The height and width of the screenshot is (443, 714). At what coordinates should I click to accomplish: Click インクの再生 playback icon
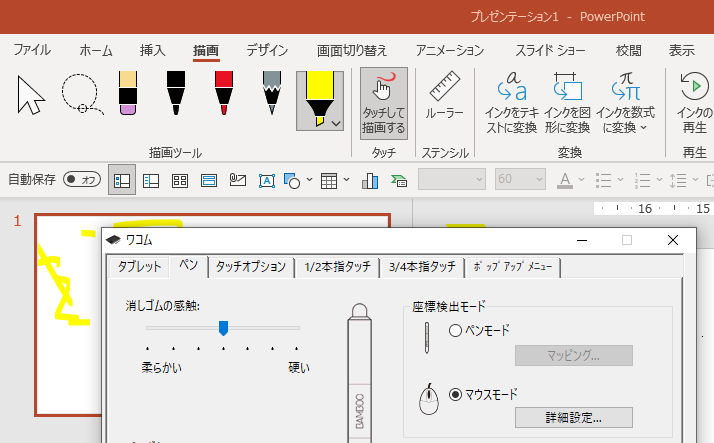(694, 86)
